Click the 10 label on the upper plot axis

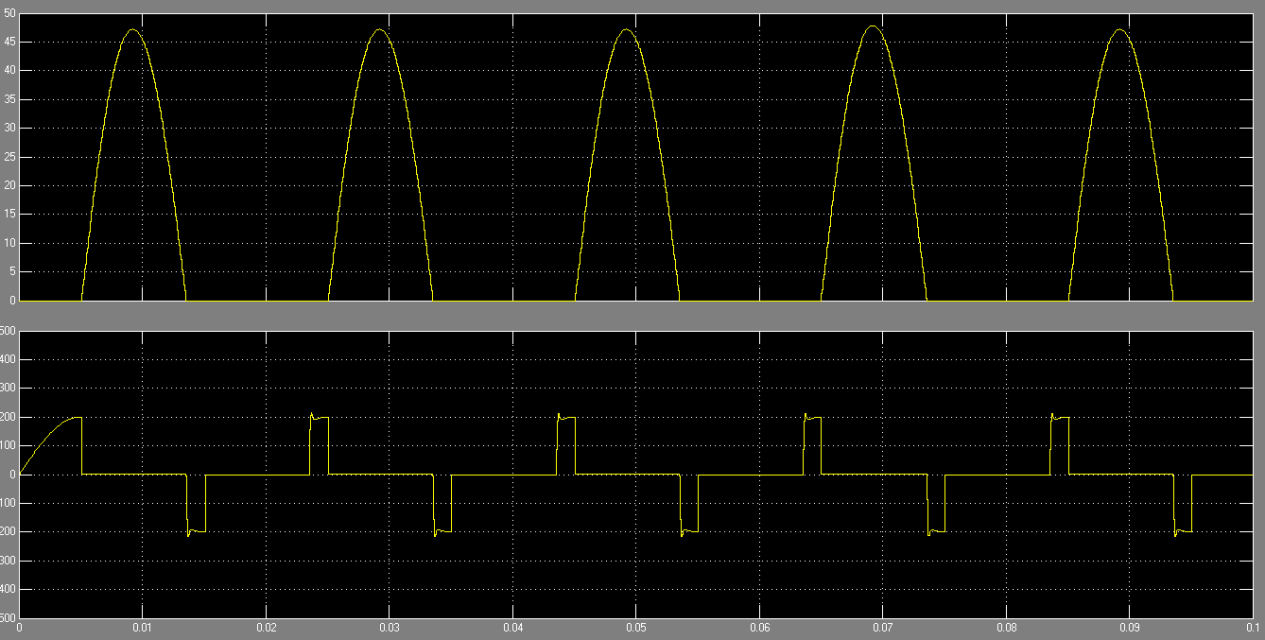coord(10,243)
